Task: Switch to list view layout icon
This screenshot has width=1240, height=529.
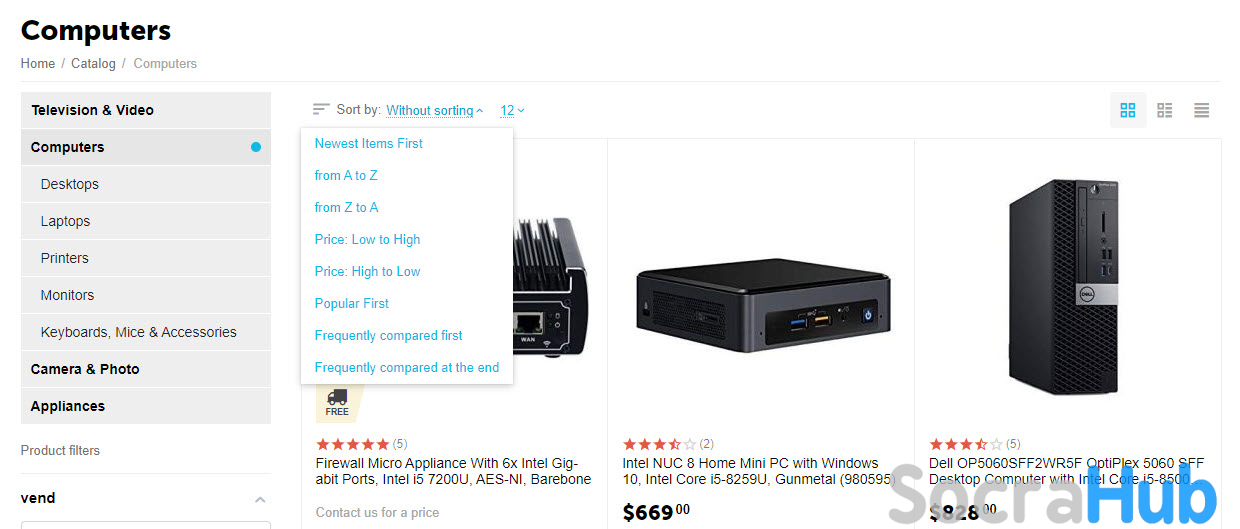Action: click(1165, 110)
